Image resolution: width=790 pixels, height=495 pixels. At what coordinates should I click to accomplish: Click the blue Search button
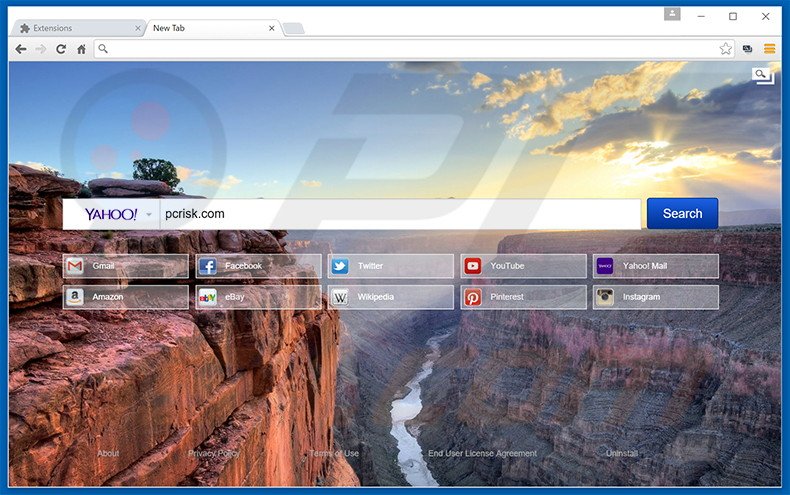682,214
